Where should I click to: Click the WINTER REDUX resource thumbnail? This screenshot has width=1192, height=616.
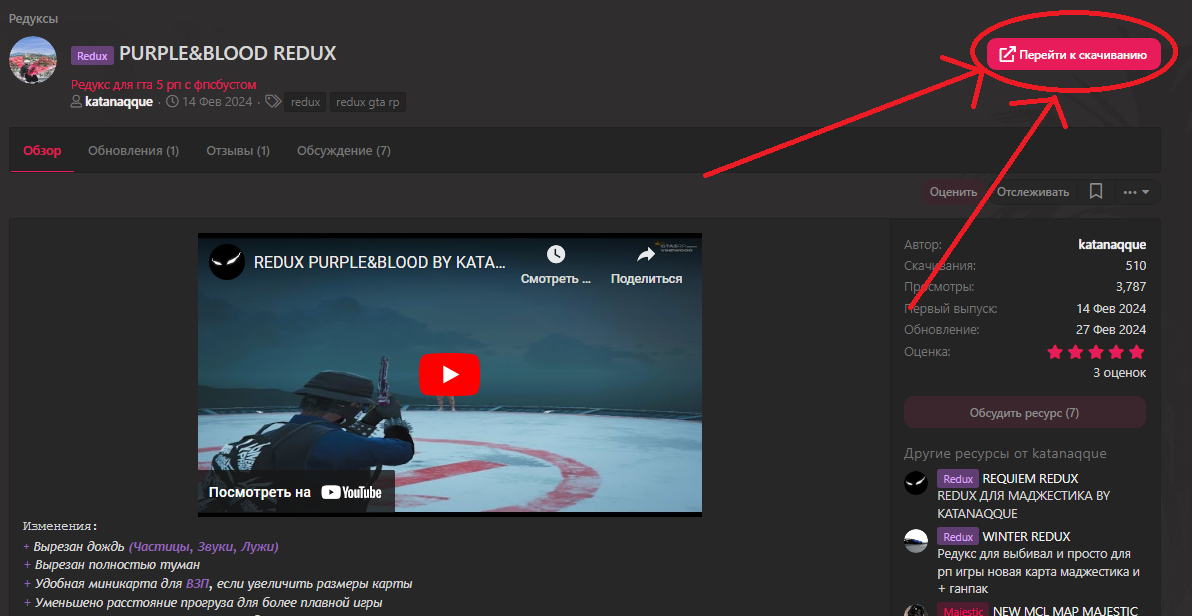(916, 540)
